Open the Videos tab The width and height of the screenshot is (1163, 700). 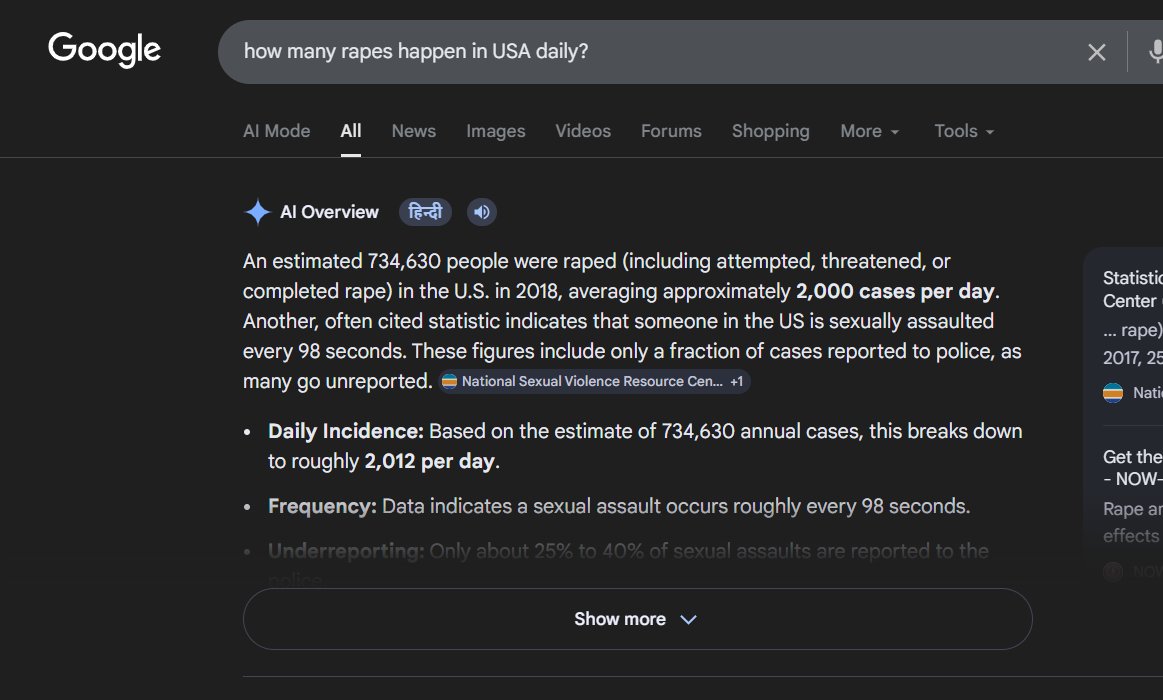coord(583,131)
